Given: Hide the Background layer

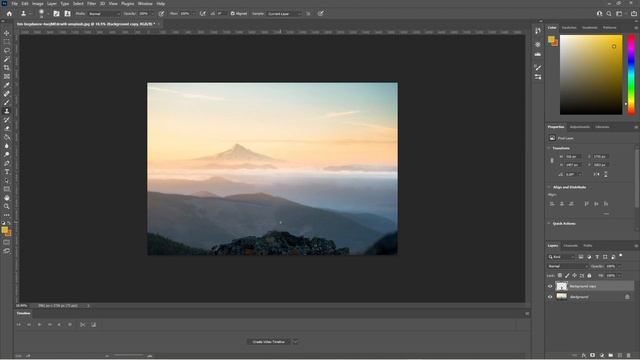Looking at the screenshot, I should [550, 297].
